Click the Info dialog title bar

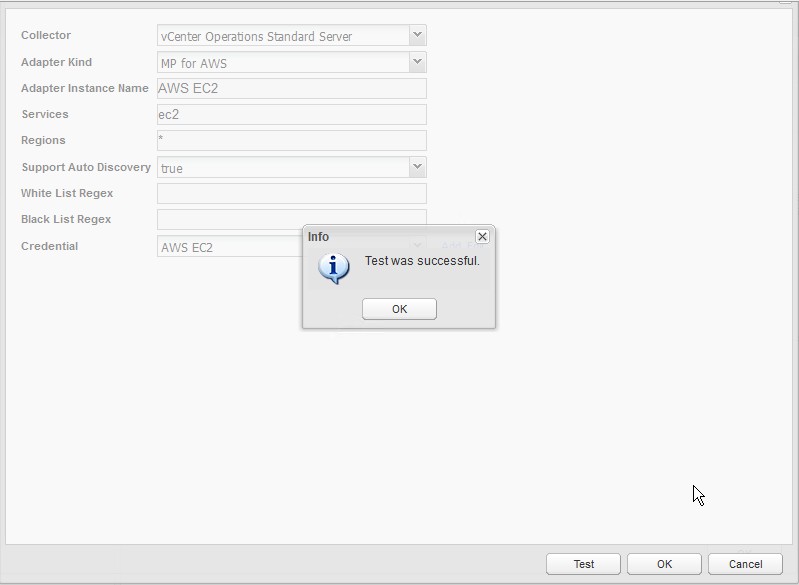[x=390, y=237]
